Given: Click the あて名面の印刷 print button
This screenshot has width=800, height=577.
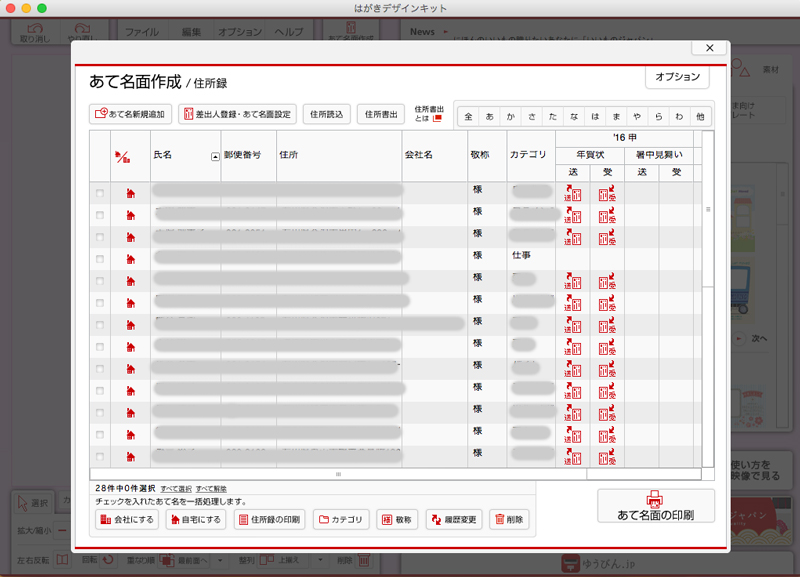Looking at the screenshot, I should (x=656, y=506).
